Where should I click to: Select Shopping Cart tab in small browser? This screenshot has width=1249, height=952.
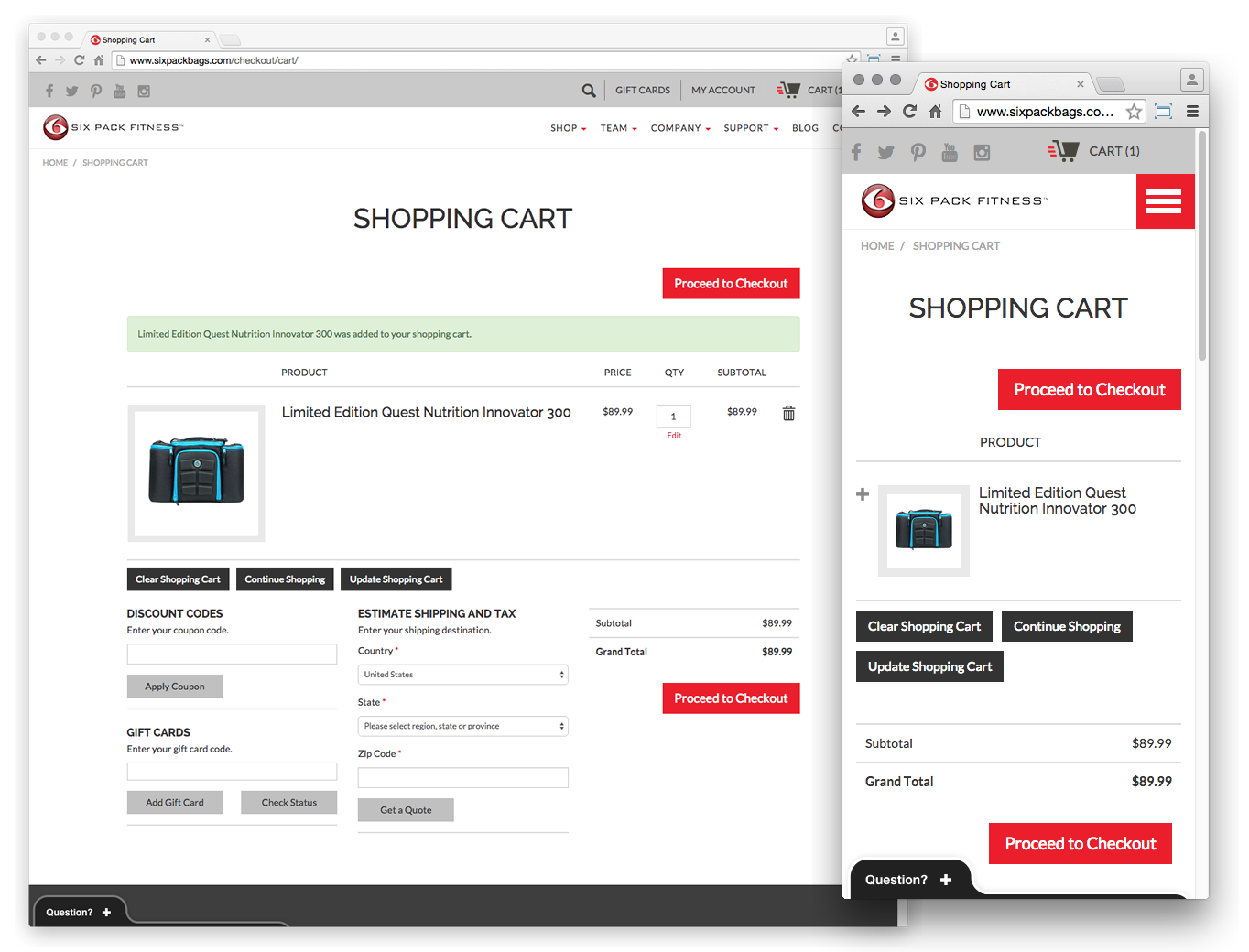click(1005, 84)
